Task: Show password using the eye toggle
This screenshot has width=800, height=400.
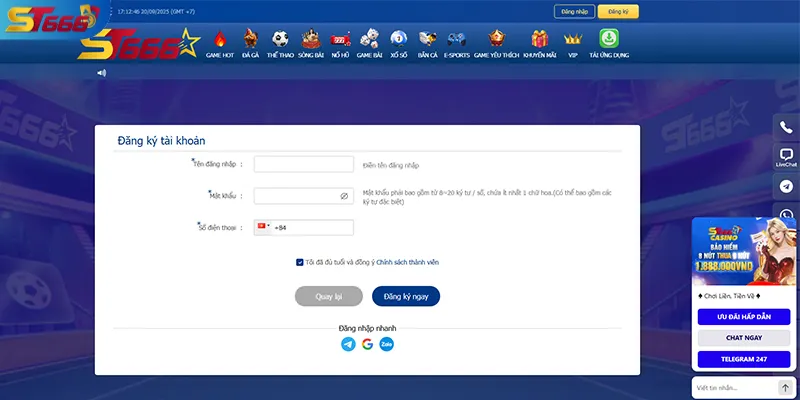Action: [344, 196]
